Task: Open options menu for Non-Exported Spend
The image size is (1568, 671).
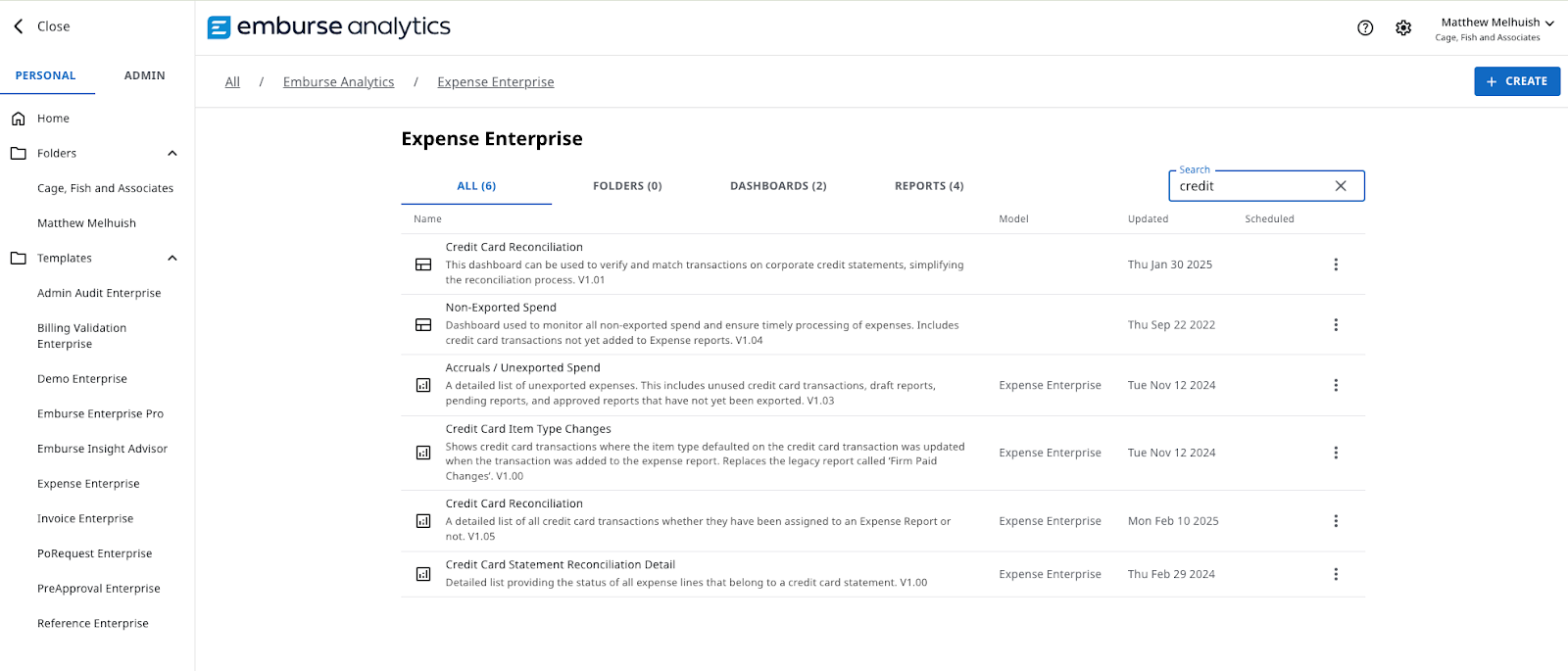Action: pos(1336,325)
